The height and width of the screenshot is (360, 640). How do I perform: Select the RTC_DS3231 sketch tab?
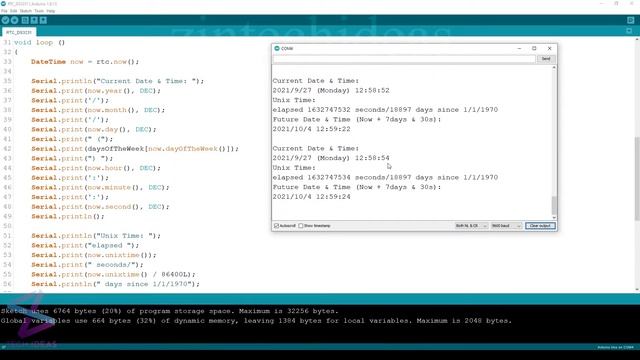click(x=19, y=32)
